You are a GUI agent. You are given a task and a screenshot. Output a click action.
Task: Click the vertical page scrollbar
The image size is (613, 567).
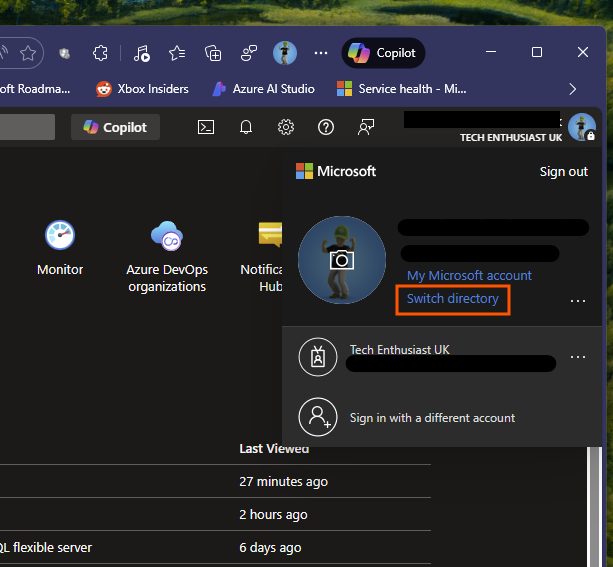(x=594, y=507)
